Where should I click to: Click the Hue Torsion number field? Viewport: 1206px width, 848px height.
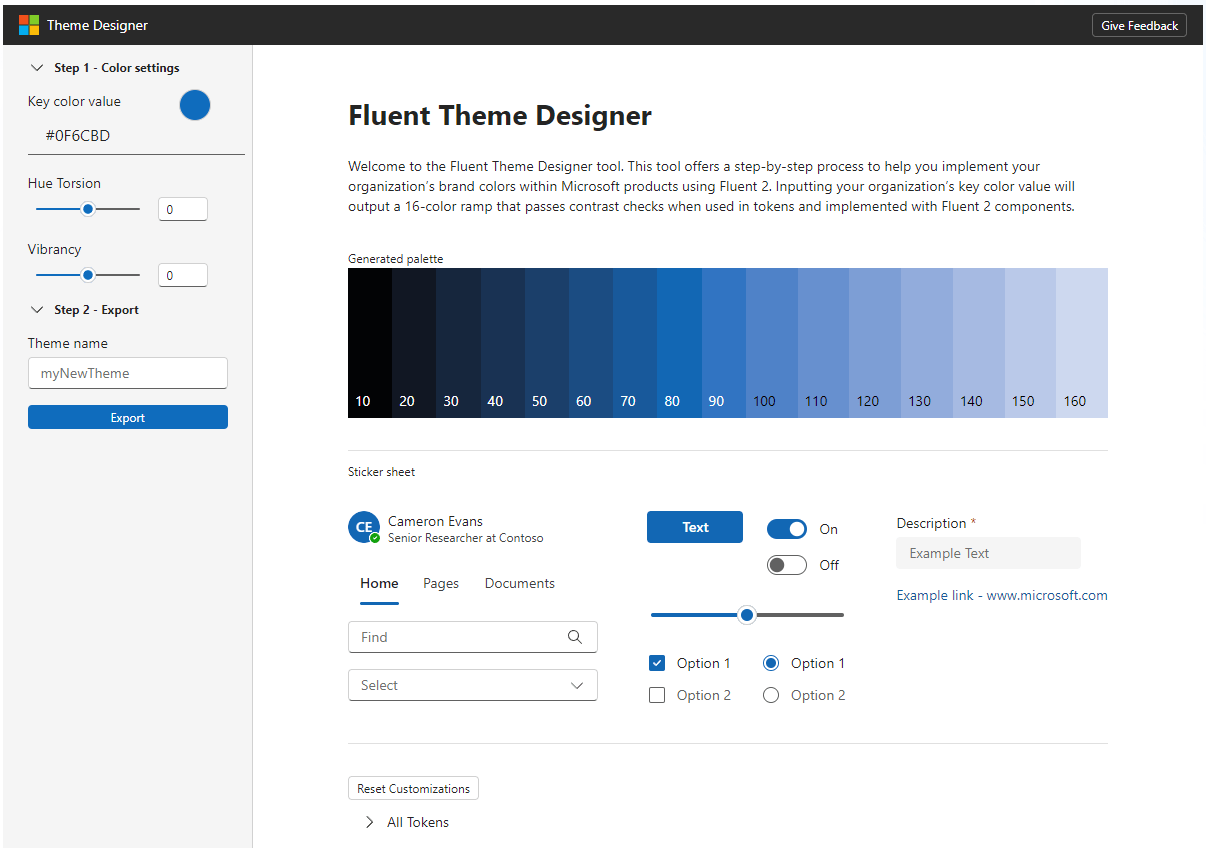tap(183, 209)
